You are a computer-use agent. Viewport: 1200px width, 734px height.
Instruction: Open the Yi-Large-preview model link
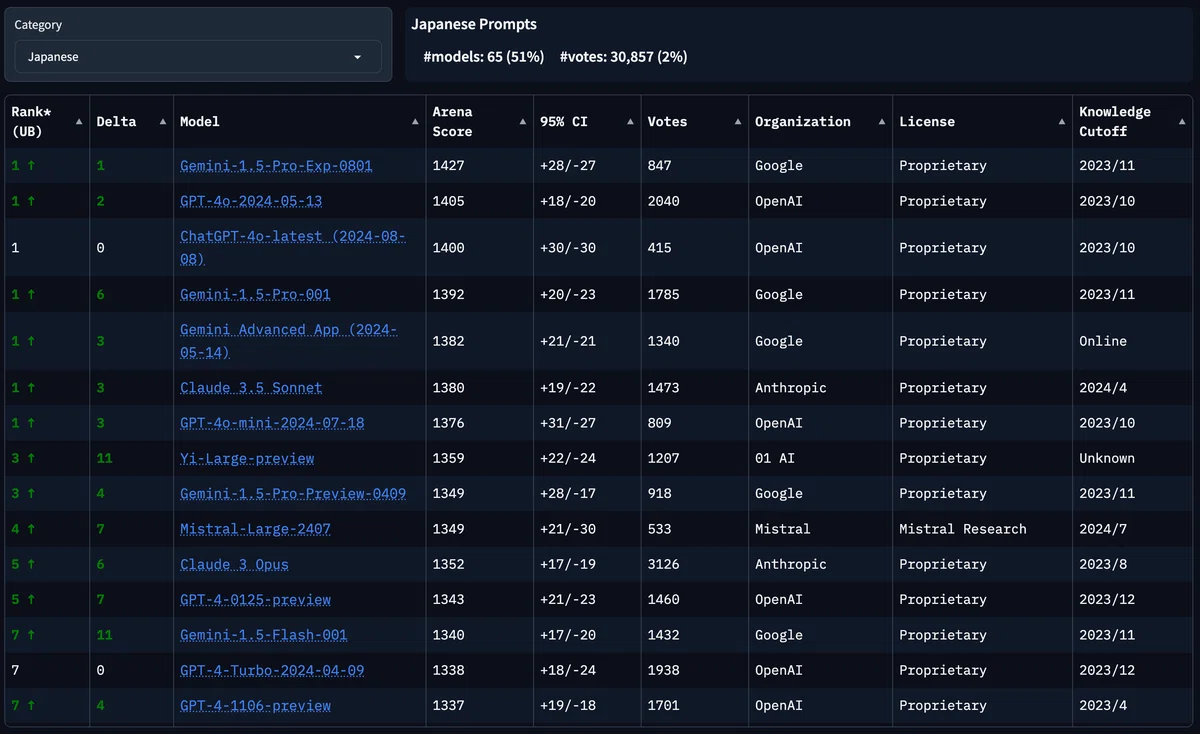[x=247, y=458]
